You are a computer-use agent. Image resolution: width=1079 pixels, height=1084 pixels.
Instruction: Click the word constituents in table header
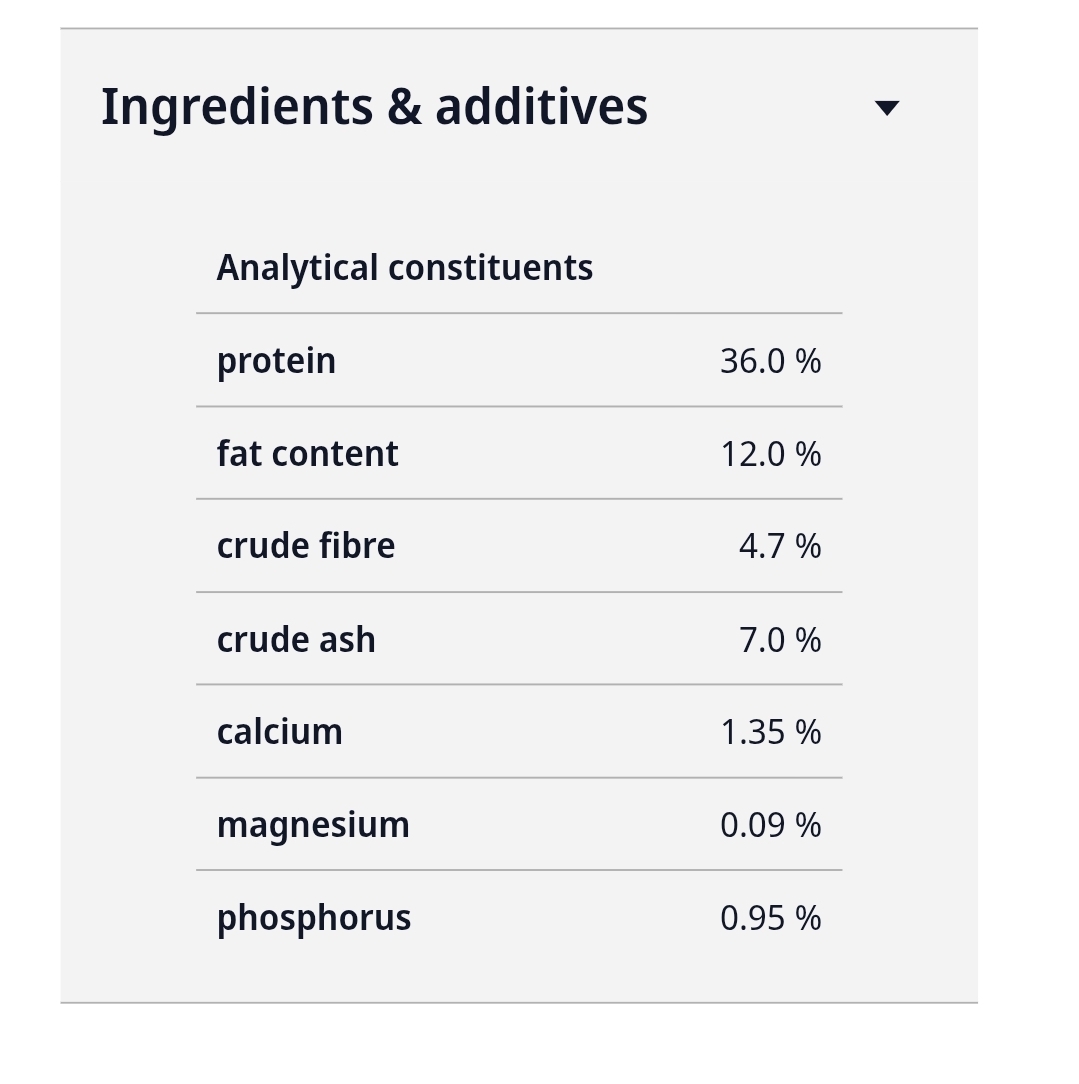pos(490,268)
